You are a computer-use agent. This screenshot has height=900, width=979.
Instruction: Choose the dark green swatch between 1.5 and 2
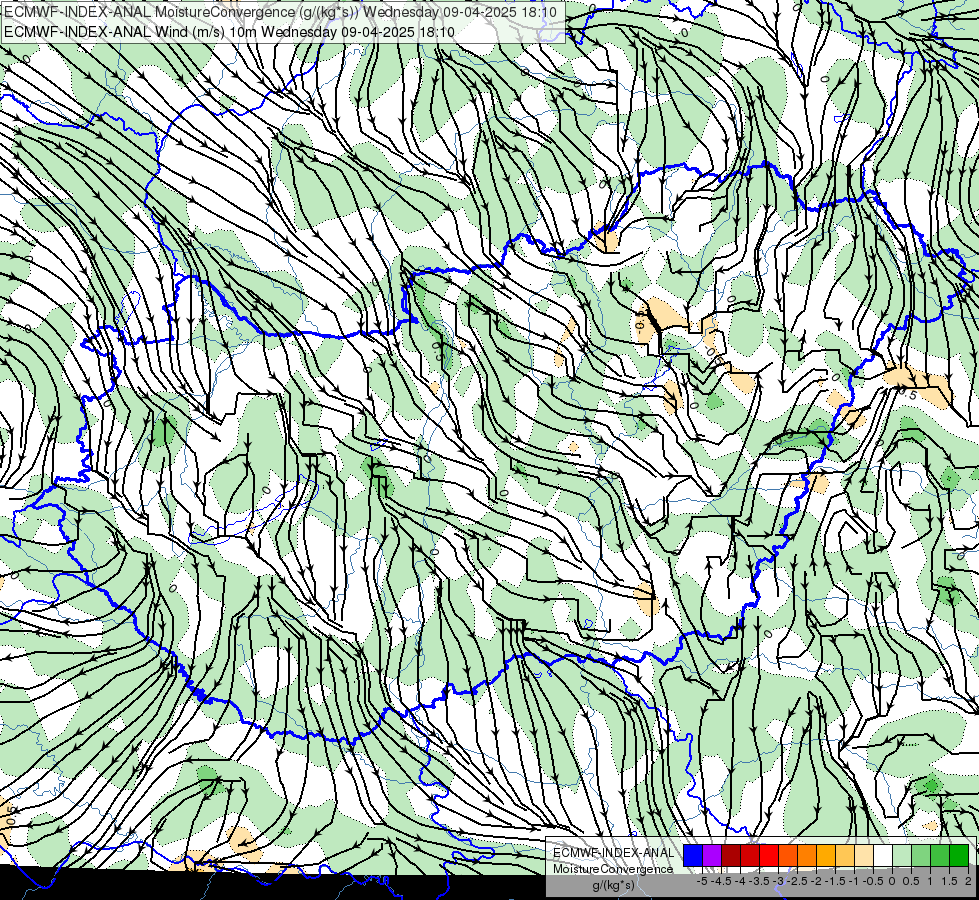click(x=959, y=855)
